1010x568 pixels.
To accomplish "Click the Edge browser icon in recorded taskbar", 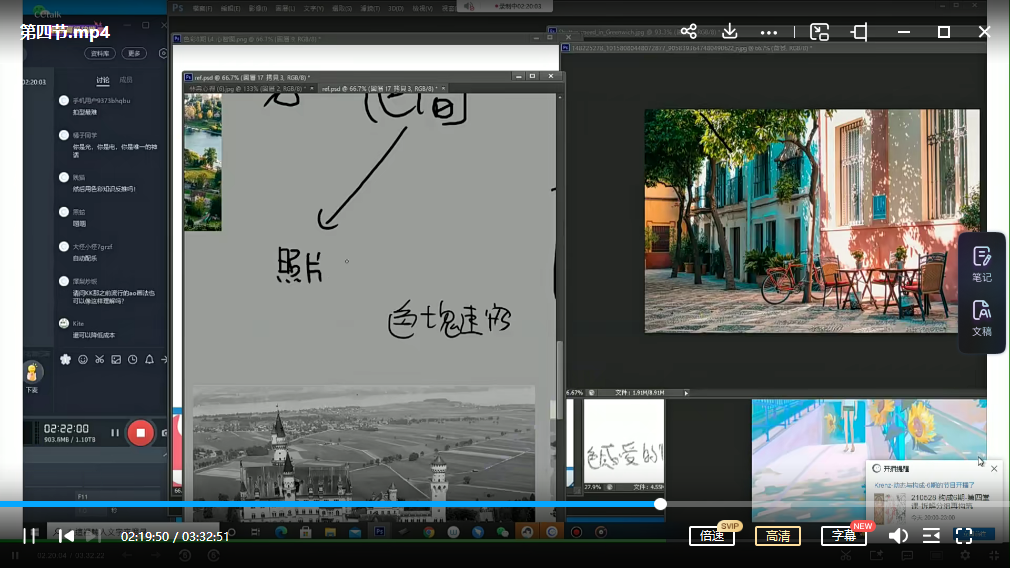I will coord(281,532).
